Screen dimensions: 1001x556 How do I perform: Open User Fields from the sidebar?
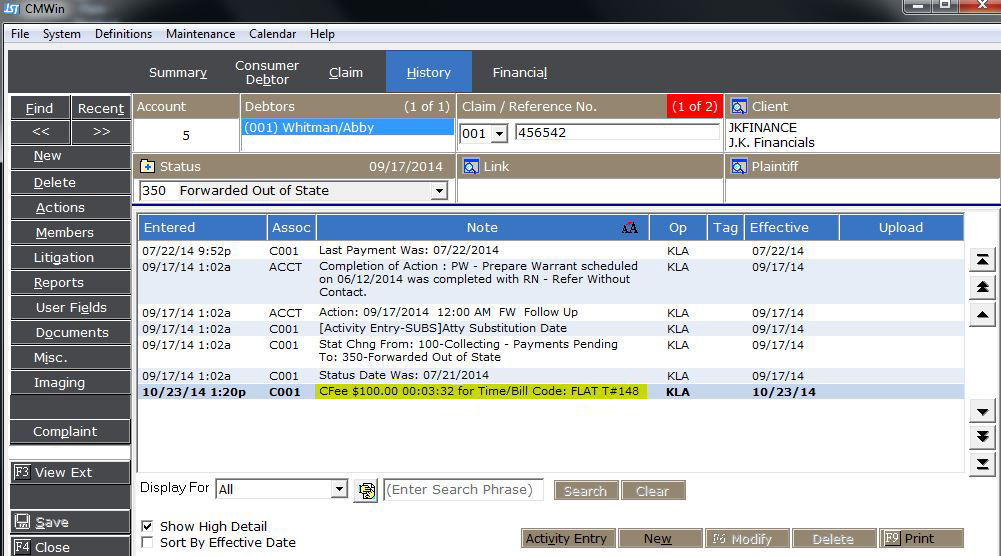click(70, 307)
